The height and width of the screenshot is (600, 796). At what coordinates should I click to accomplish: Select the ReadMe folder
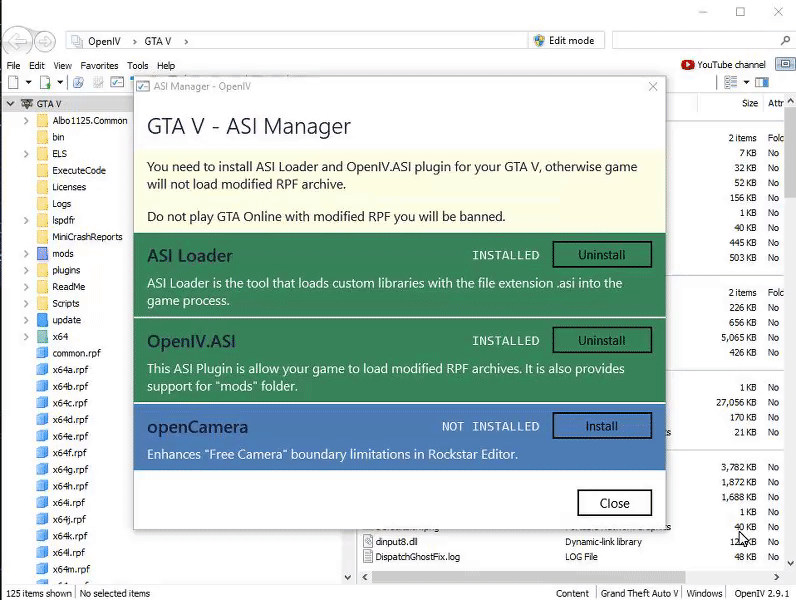pyautogui.click(x=69, y=287)
